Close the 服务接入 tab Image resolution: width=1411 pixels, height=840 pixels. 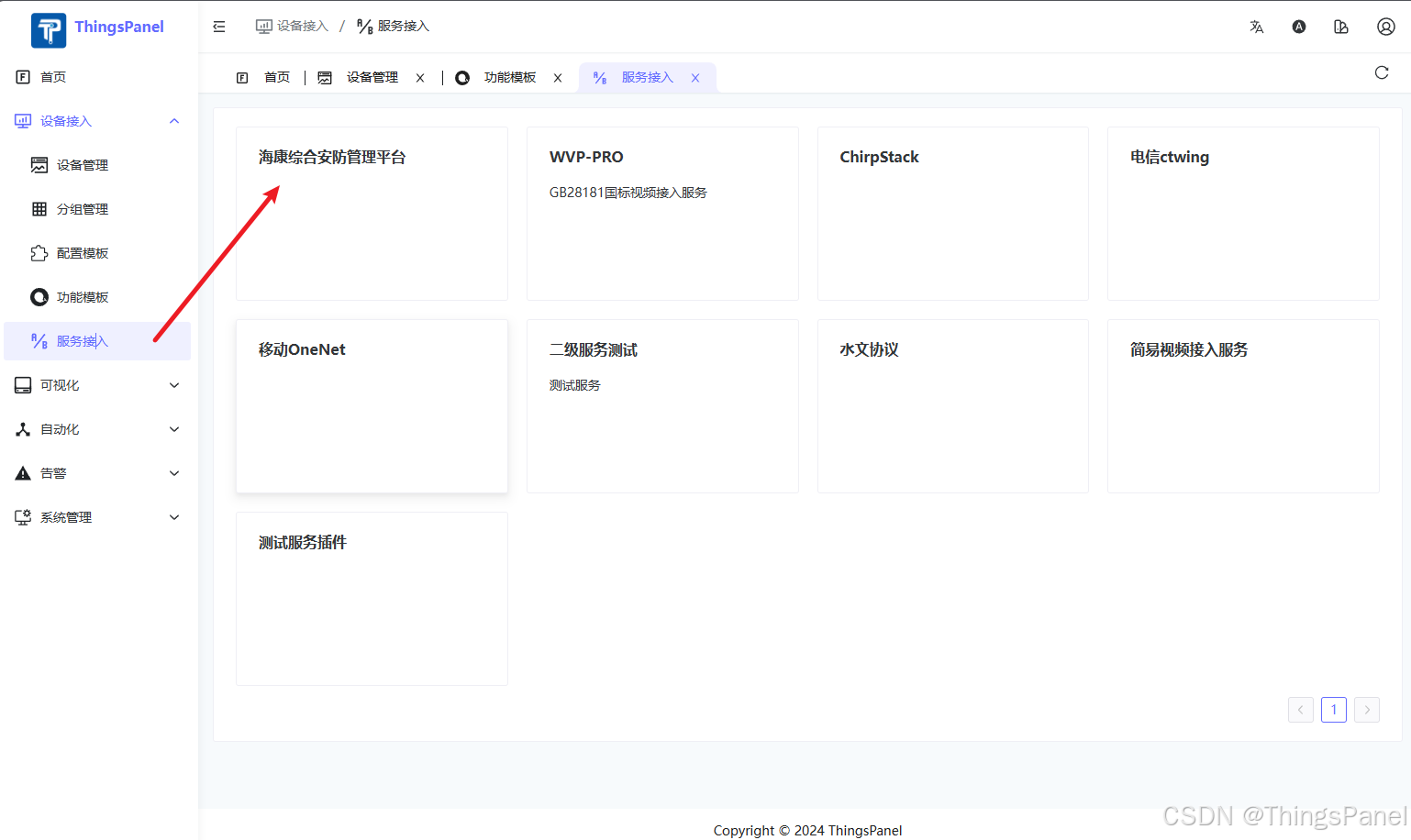click(695, 78)
